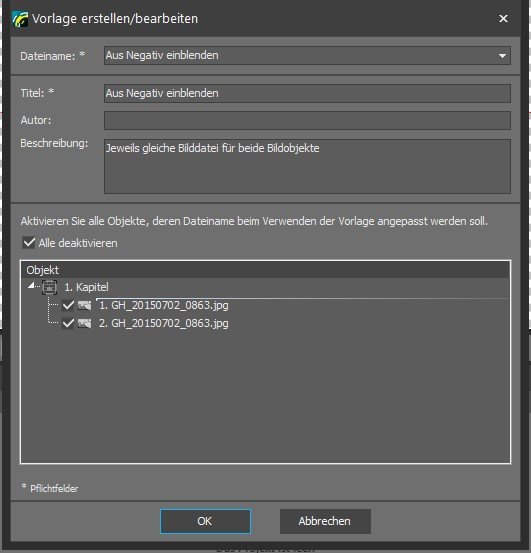Screen dimensions: 531x553
Task: Click into the Beschreibung text area
Action: [x=307, y=166]
